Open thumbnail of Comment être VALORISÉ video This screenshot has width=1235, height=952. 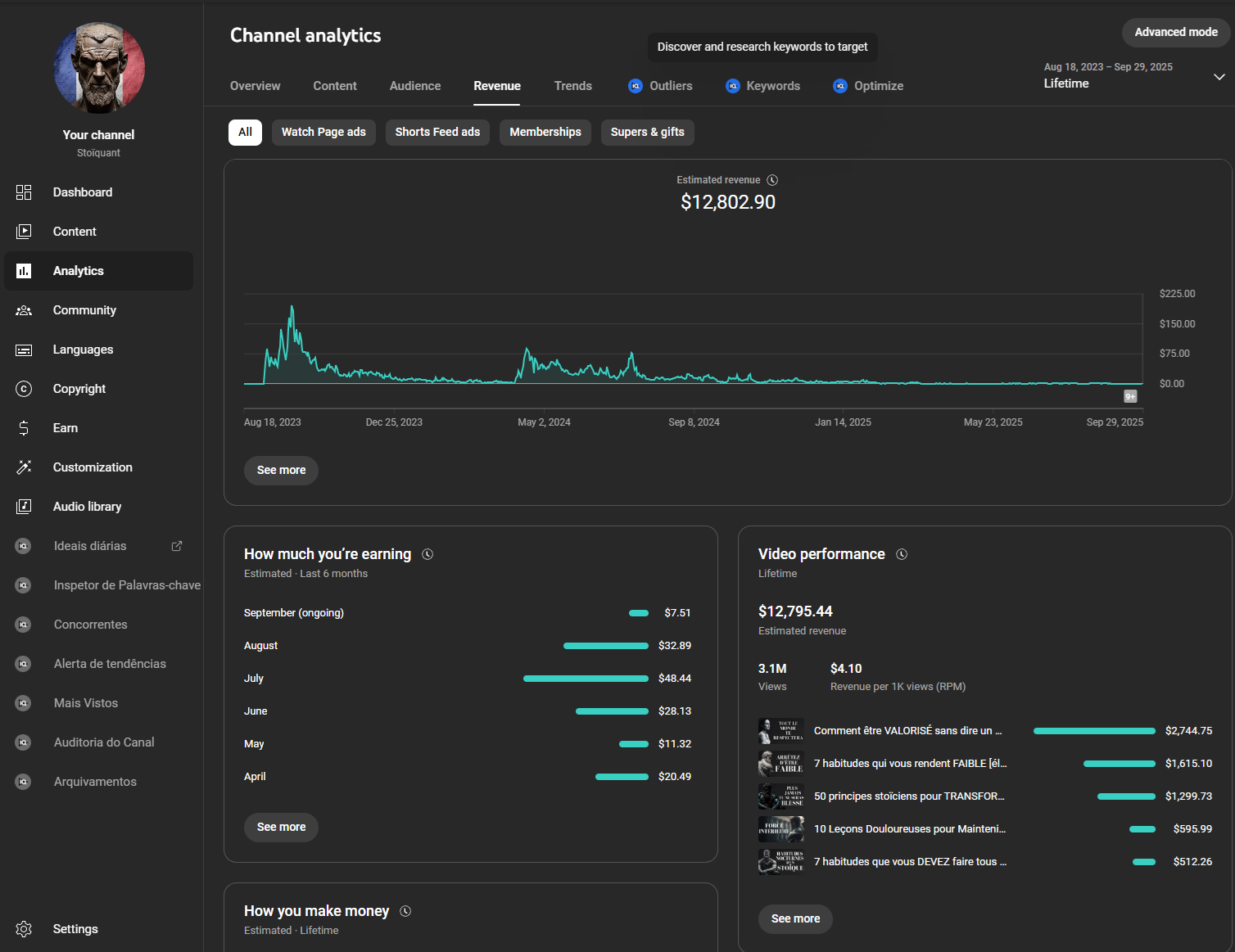pyautogui.click(x=780, y=731)
